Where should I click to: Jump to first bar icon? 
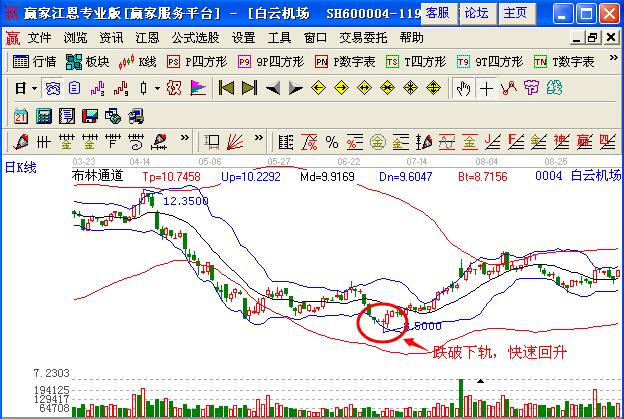pos(226,88)
